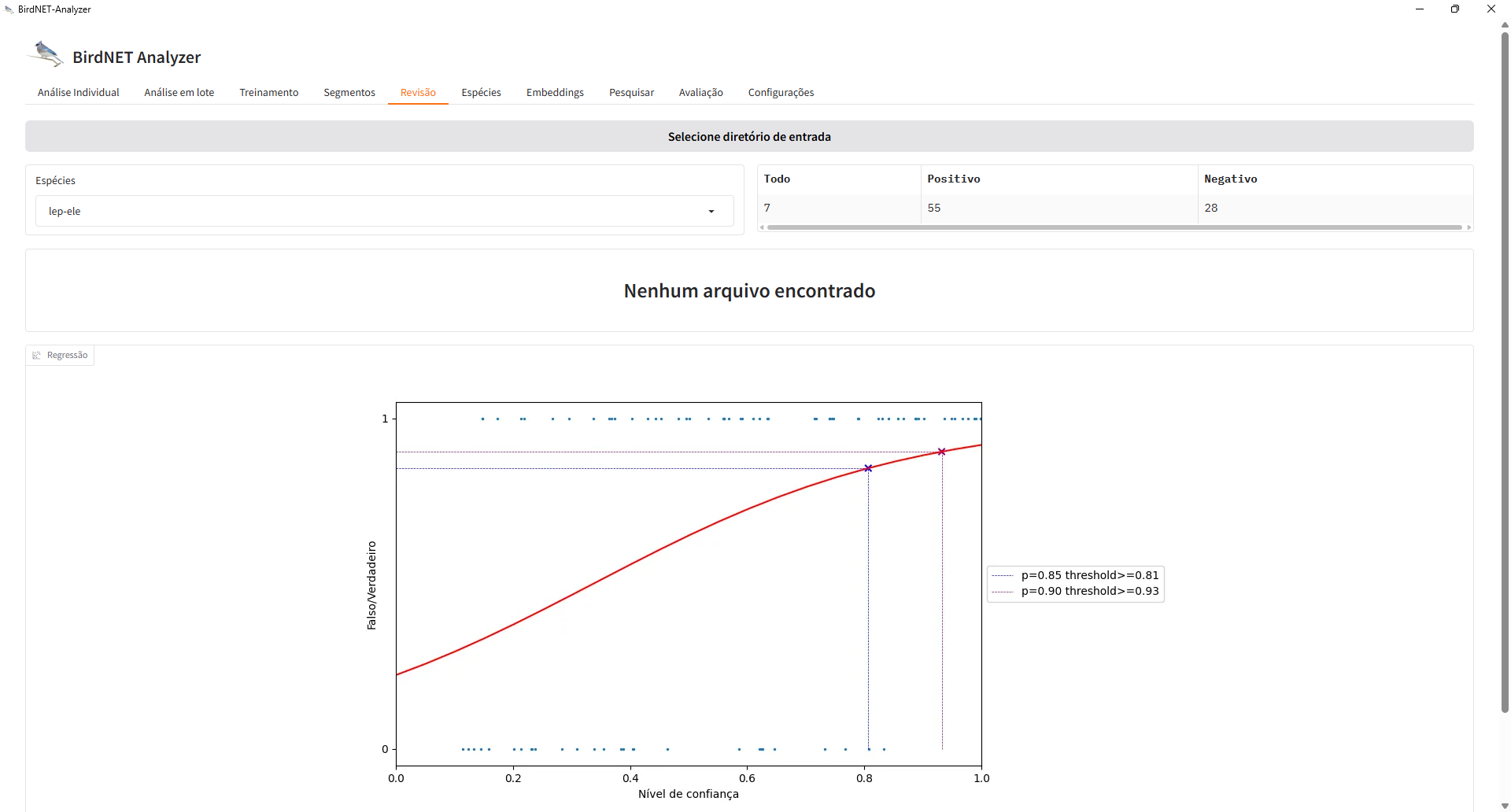
Task: Click the p=0.85 threshold legend entry
Action: tap(1076, 575)
